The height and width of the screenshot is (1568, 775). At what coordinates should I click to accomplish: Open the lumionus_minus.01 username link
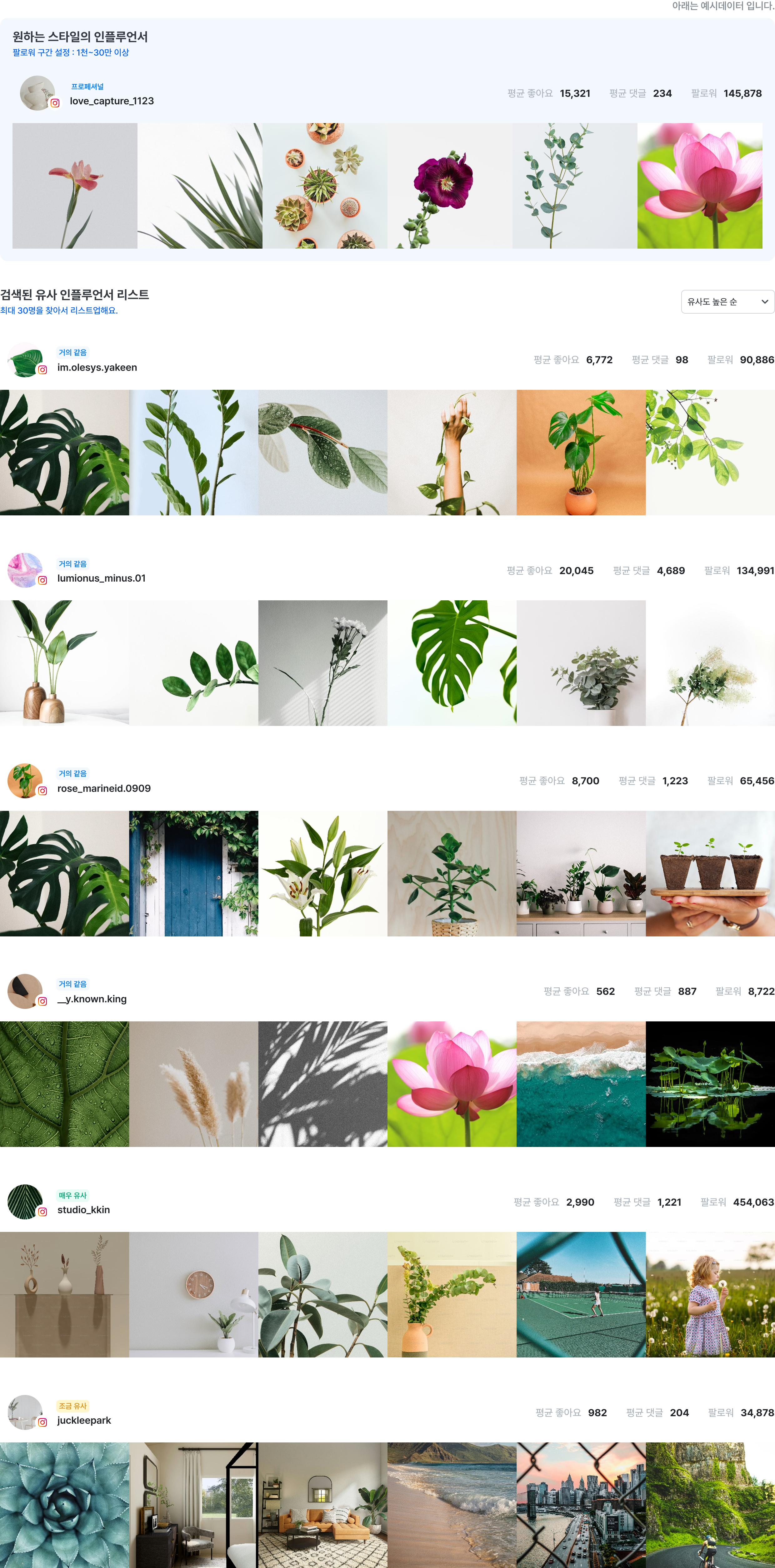(x=102, y=578)
